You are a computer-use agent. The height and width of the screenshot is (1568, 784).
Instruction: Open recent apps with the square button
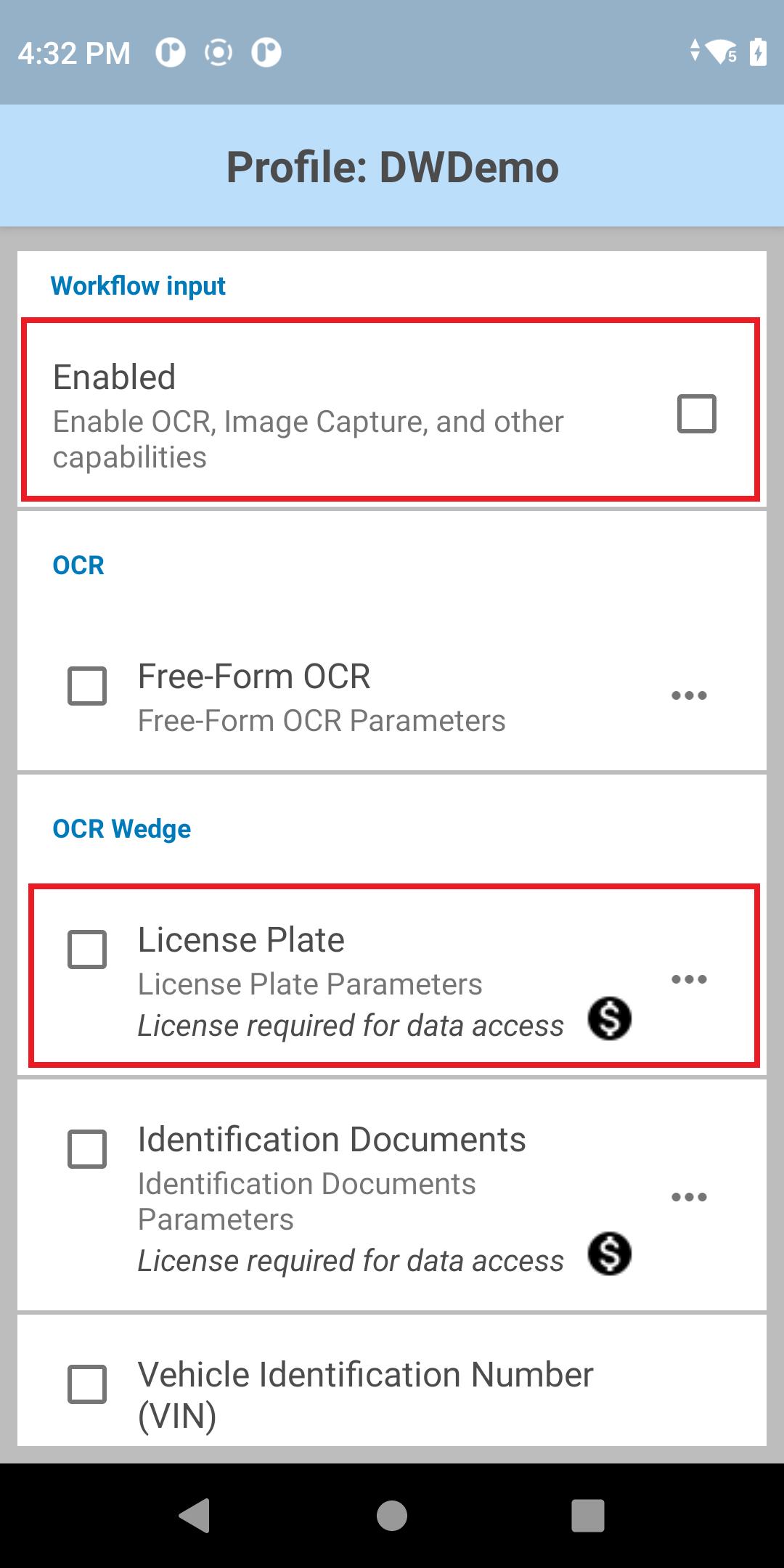pos(587,1516)
